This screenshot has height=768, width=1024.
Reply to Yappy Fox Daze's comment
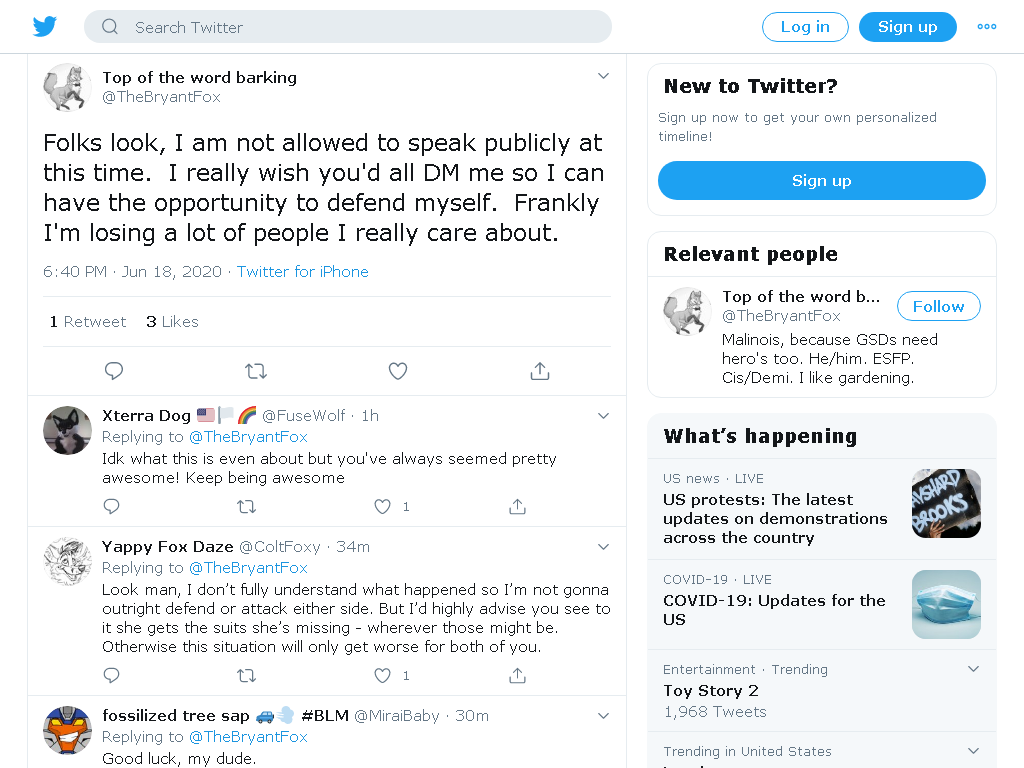coord(112,675)
